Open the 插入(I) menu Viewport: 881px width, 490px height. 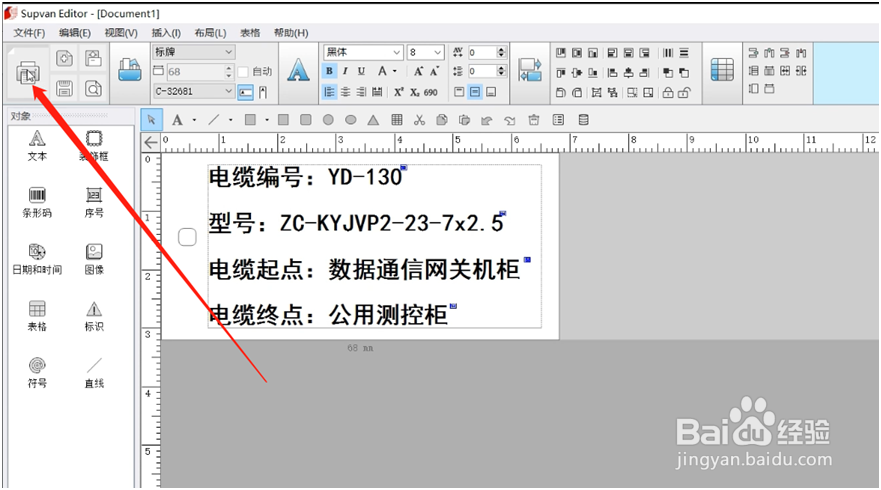click(166, 33)
